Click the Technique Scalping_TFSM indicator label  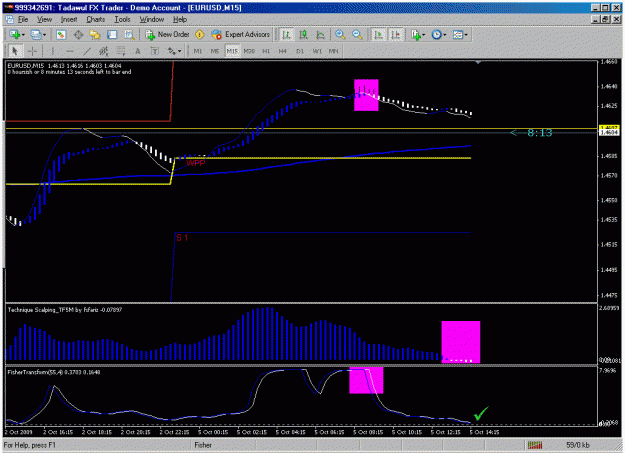65,310
